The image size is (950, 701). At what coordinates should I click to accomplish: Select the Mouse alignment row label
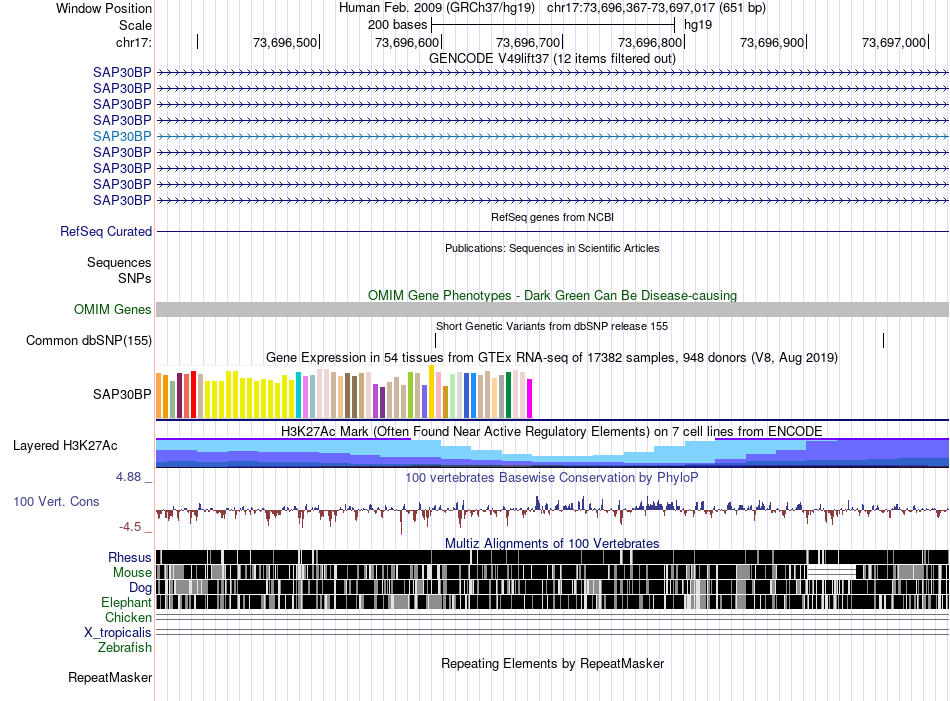(132, 573)
